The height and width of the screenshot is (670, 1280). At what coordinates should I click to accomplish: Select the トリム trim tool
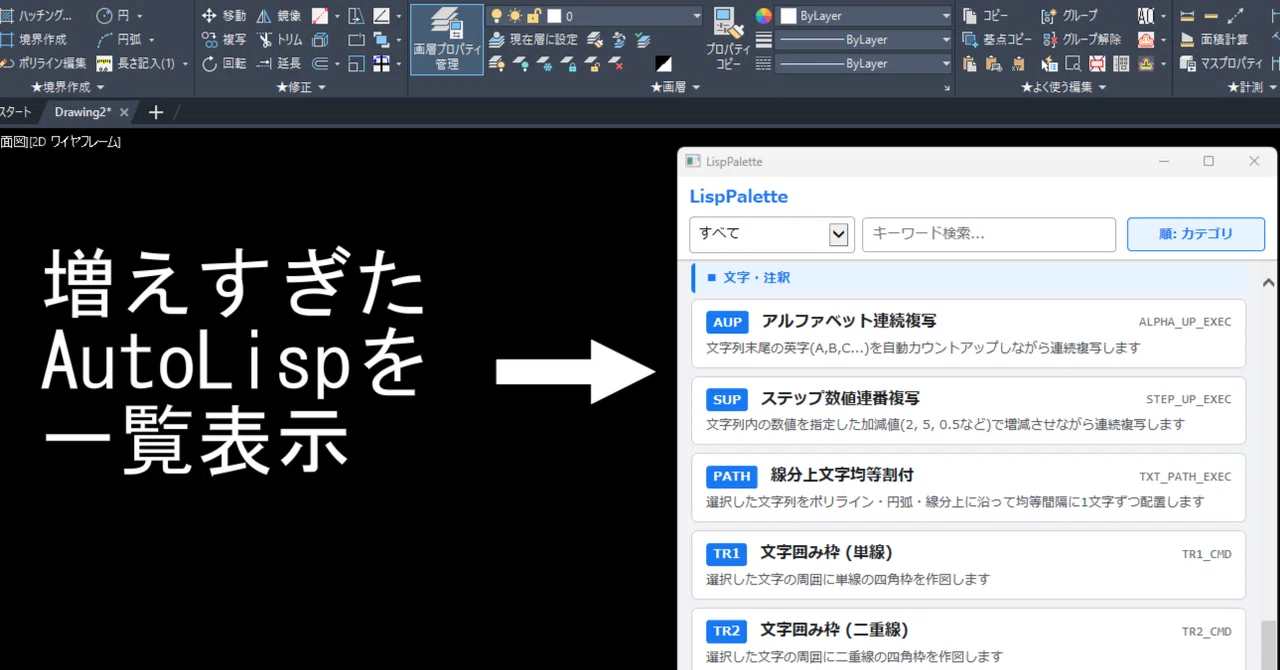(279, 40)
